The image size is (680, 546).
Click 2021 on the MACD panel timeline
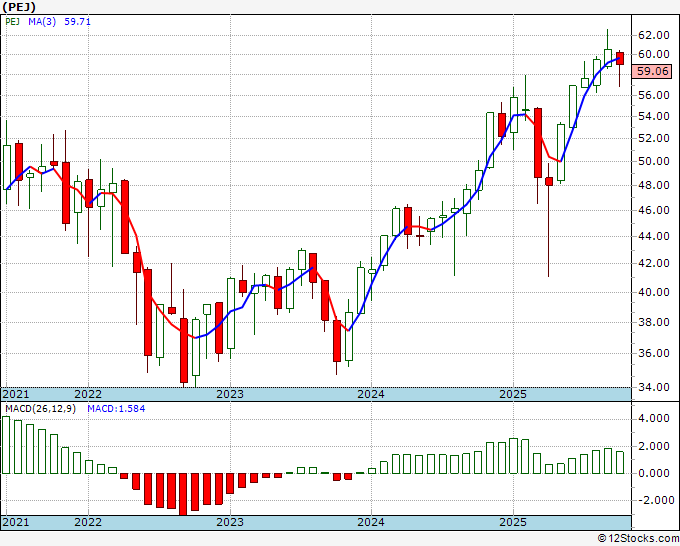point(16,522)
